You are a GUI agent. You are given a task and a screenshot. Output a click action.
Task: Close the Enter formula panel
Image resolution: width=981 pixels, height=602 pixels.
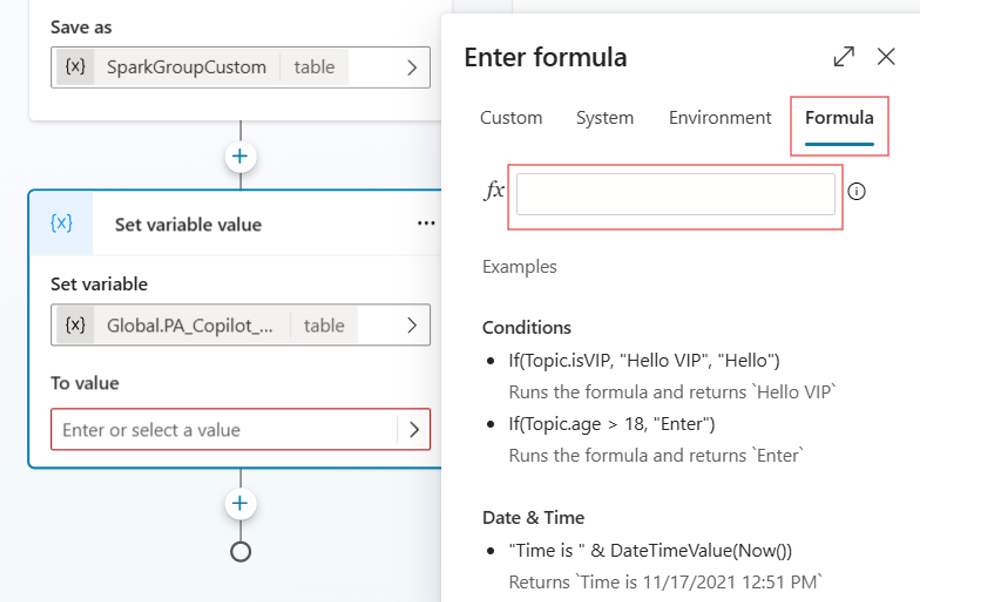[x=886, y=57]
